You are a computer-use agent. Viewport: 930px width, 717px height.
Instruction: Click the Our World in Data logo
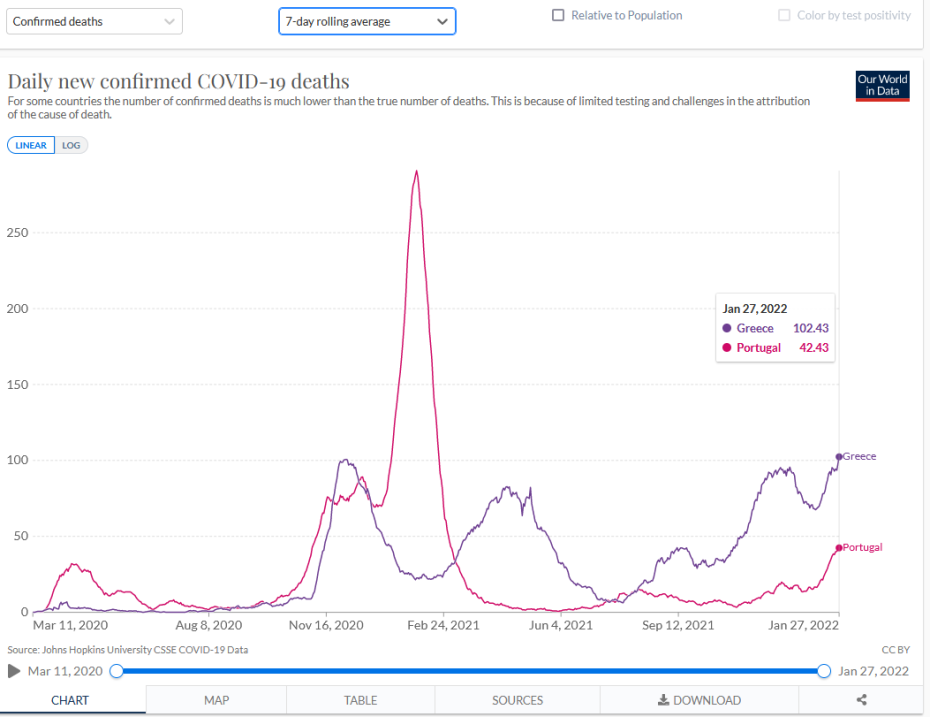(883, 86)
